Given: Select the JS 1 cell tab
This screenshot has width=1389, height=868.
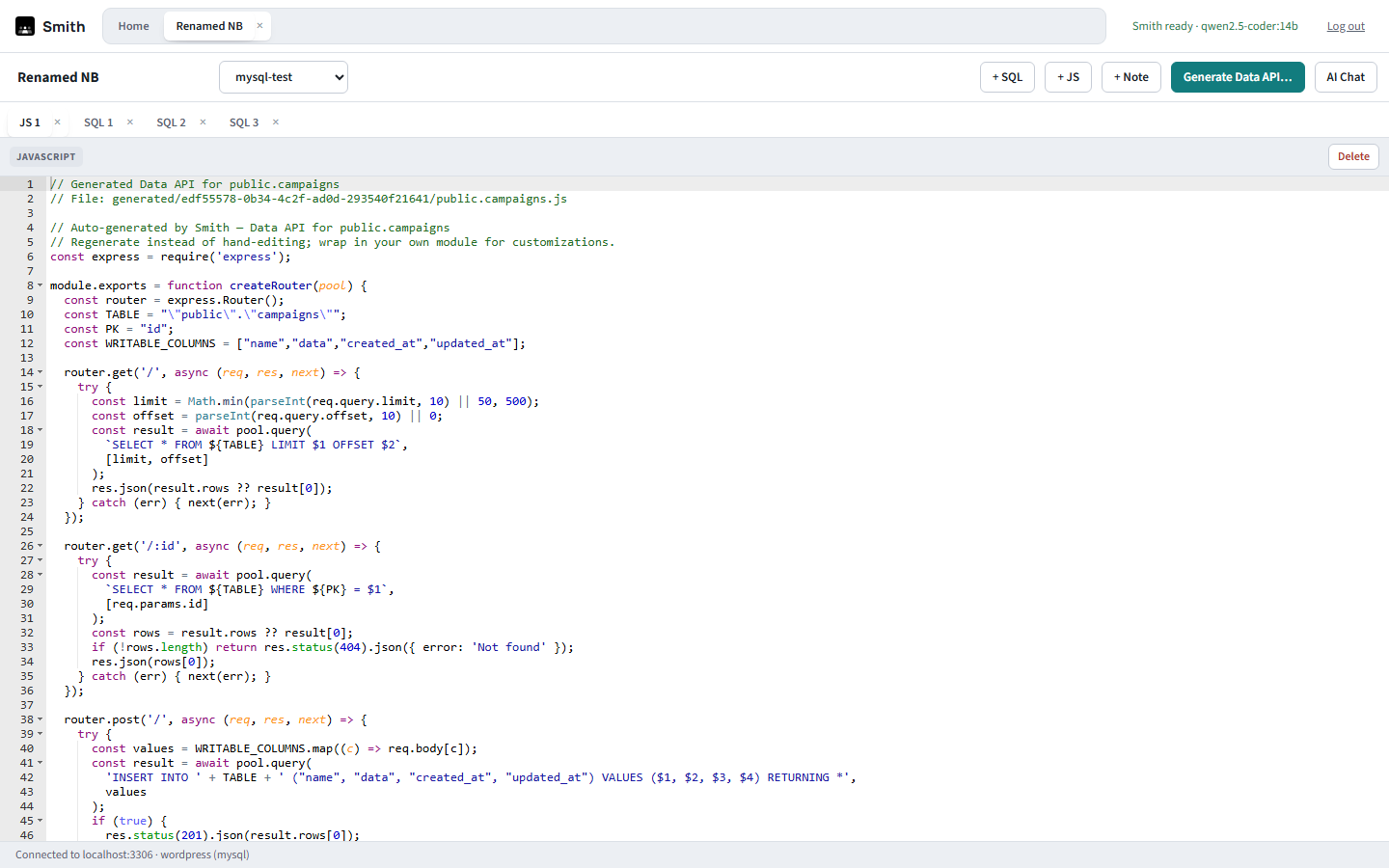Looking at the screenshot, I should (x=30, y=122).
